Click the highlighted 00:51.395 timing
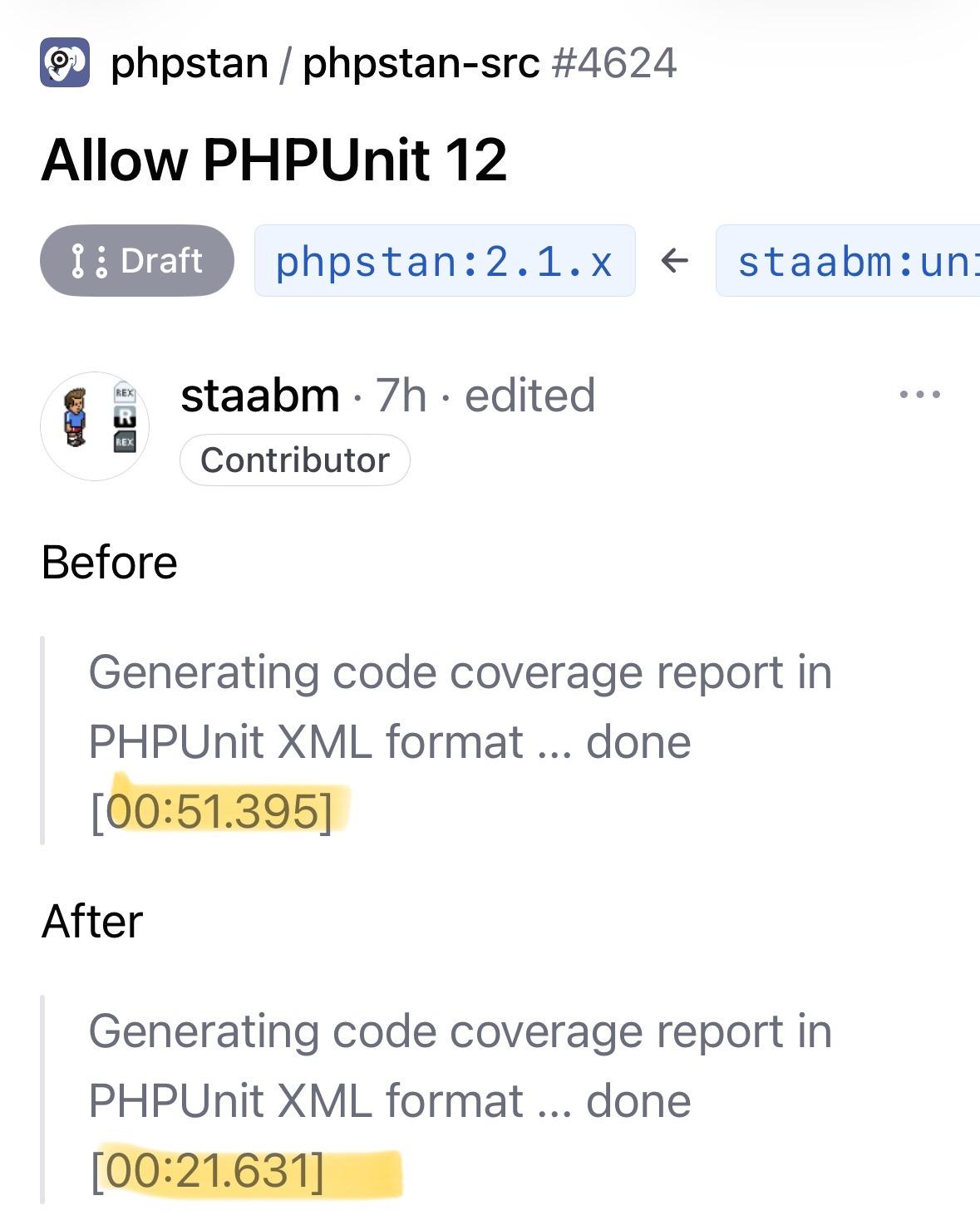The height and width of the screenshot is (1220, 980). pyautogui.click(x=219, y=811)
